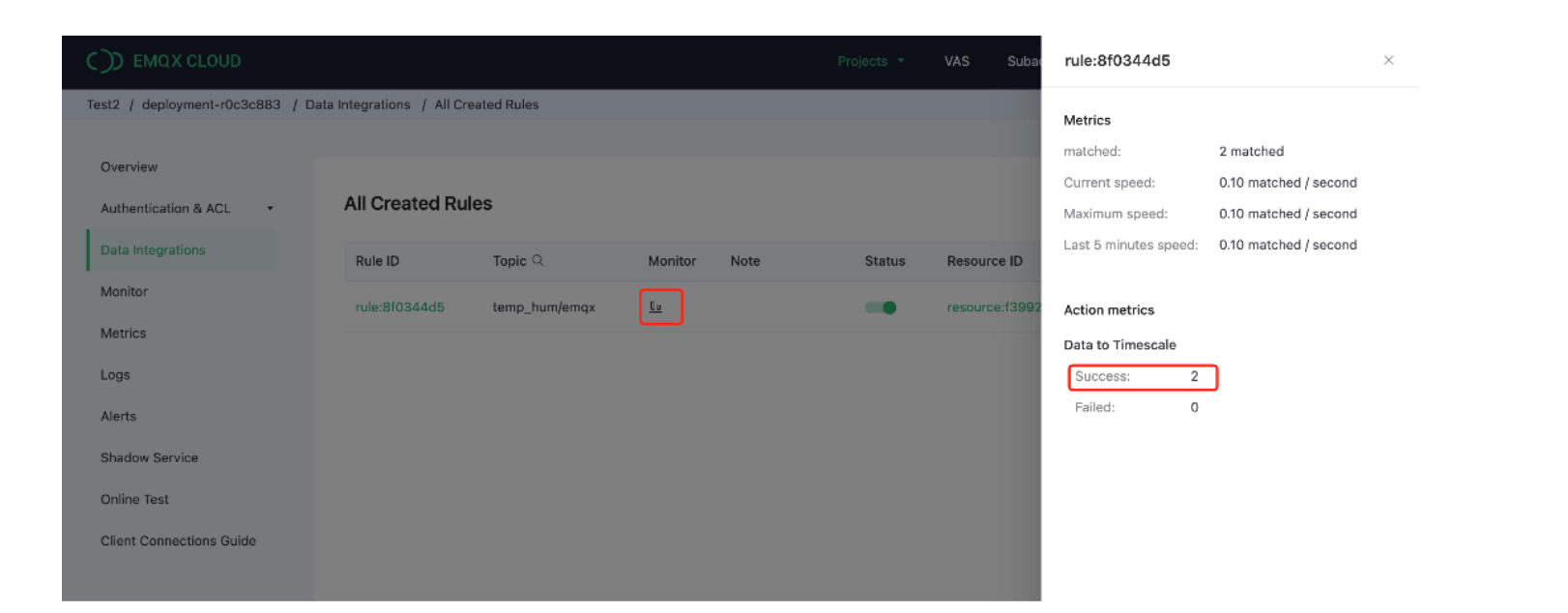The image size is (1568, 613).
Task: Open the monitor chart icon for rule:8f0344d5
Action: point(656,306)
